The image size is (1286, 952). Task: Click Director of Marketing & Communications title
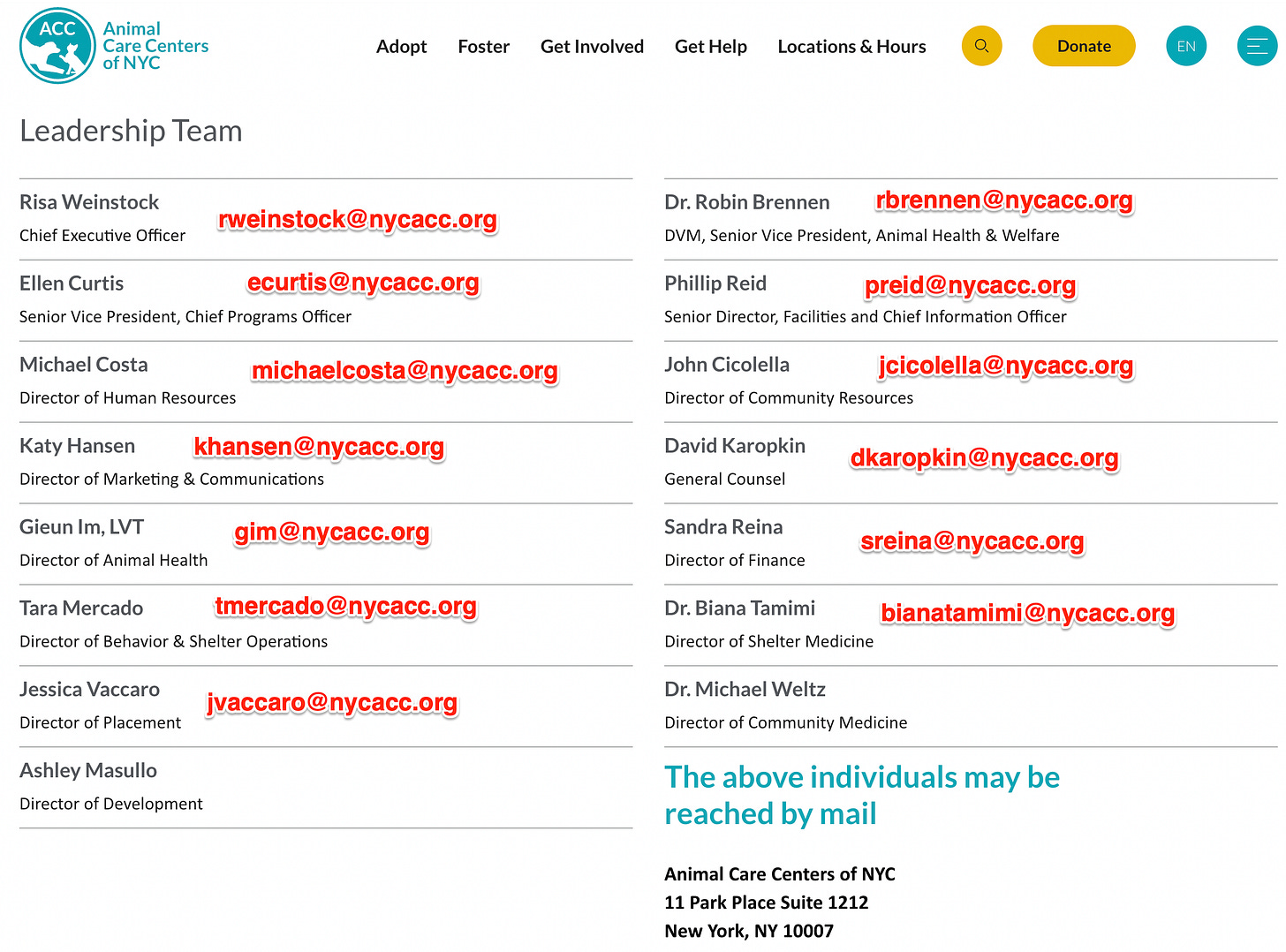tap(172, 480)
